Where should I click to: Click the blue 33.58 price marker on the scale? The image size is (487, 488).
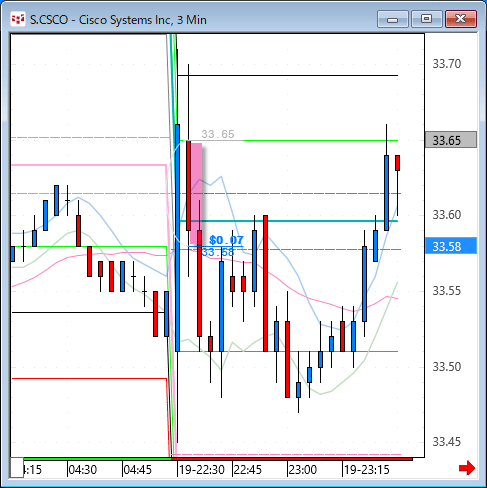pyautogui.click(x=451, y=246)
